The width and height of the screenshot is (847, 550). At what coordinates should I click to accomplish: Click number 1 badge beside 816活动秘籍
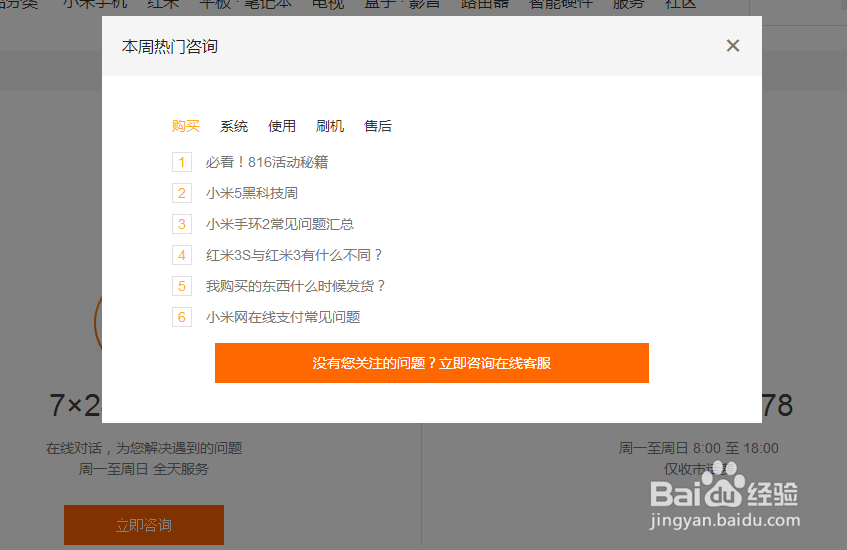[x=182, y=162]
